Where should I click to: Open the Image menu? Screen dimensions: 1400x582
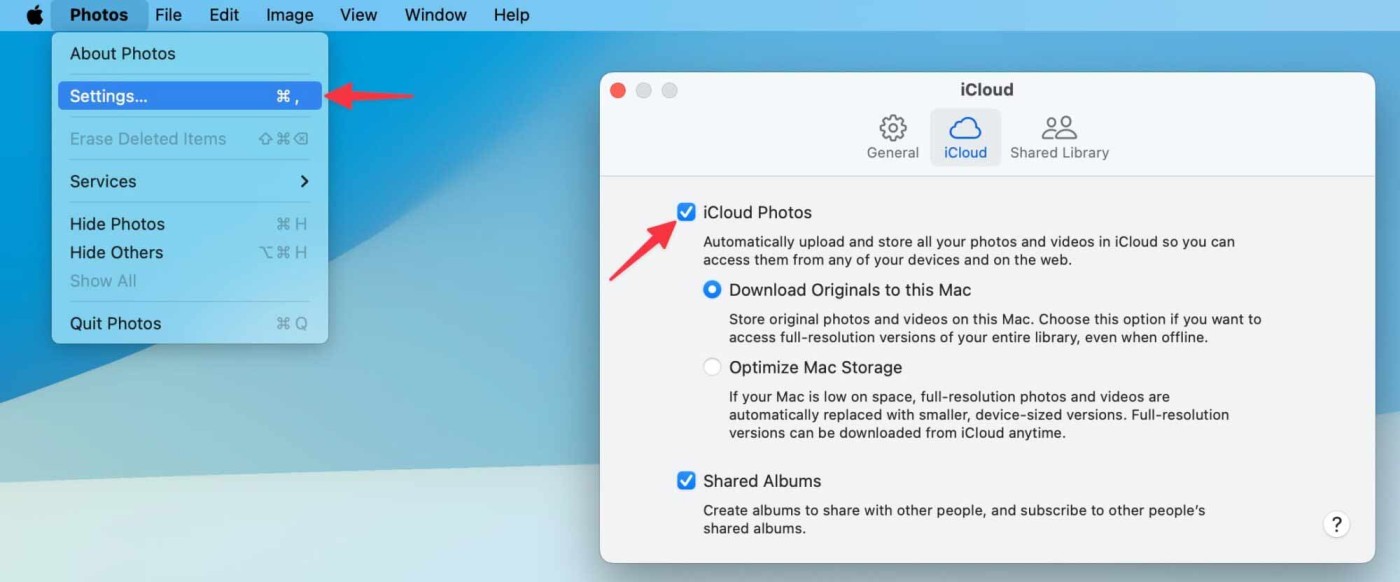click(x=290, y=15)
